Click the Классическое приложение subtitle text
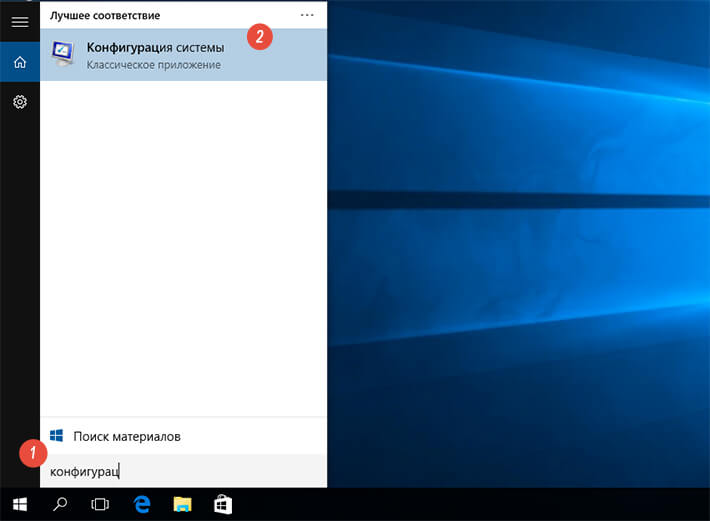 (x=153, y=65)
